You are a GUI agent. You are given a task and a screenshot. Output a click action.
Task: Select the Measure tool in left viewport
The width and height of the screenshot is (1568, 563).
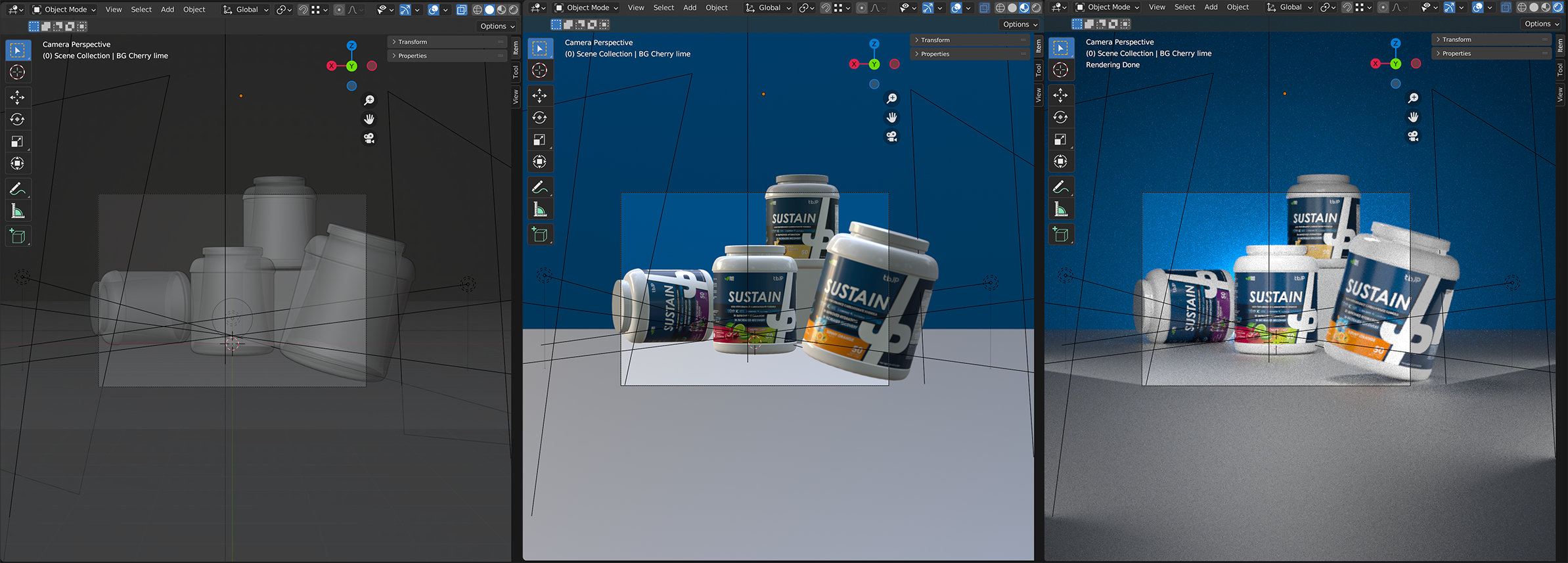18,212
